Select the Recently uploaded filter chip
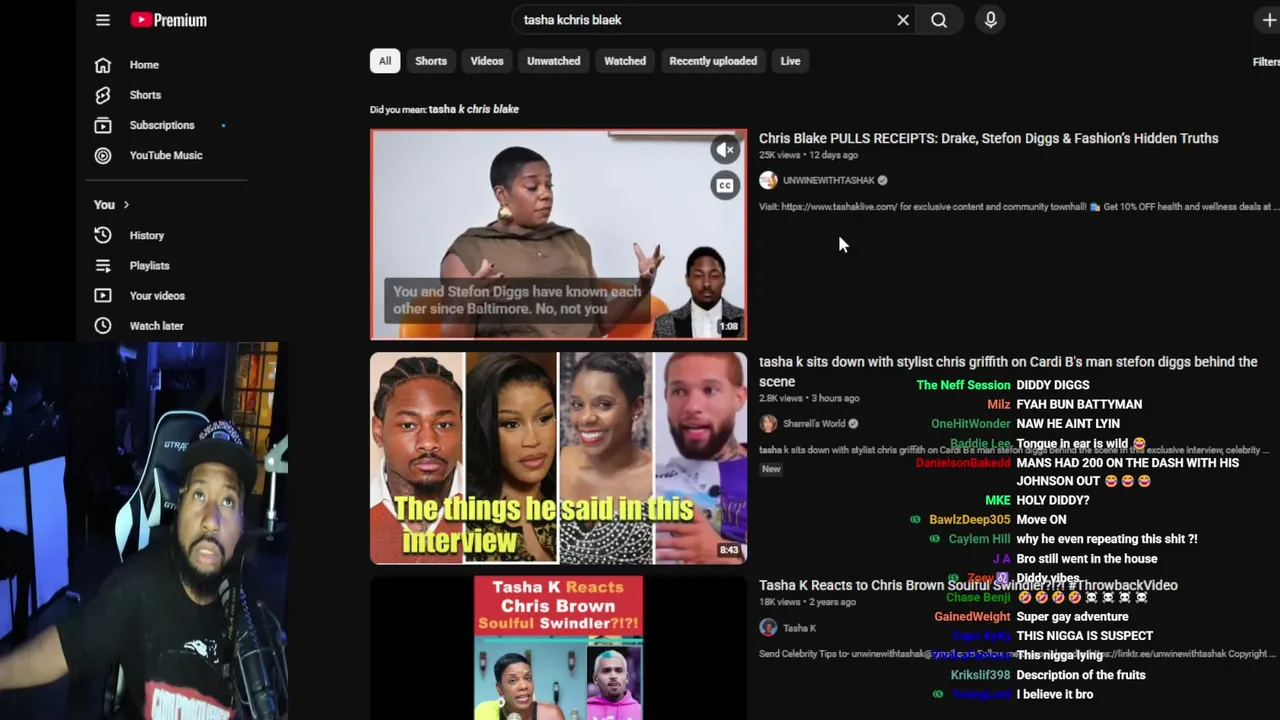This screenshot has width=1280, height=720. pos(713,61)
